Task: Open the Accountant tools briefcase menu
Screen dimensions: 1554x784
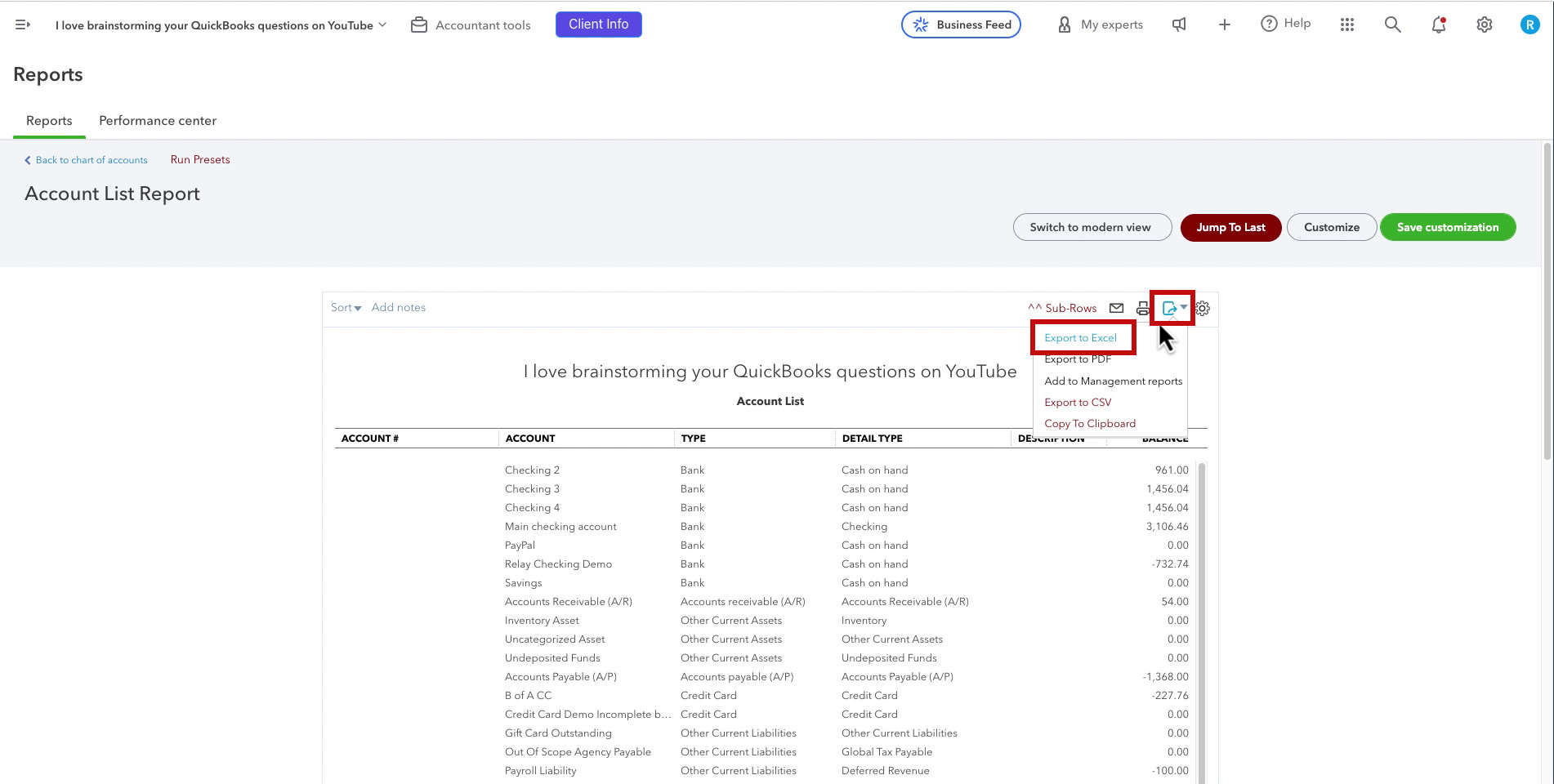Action: [471, 24]
